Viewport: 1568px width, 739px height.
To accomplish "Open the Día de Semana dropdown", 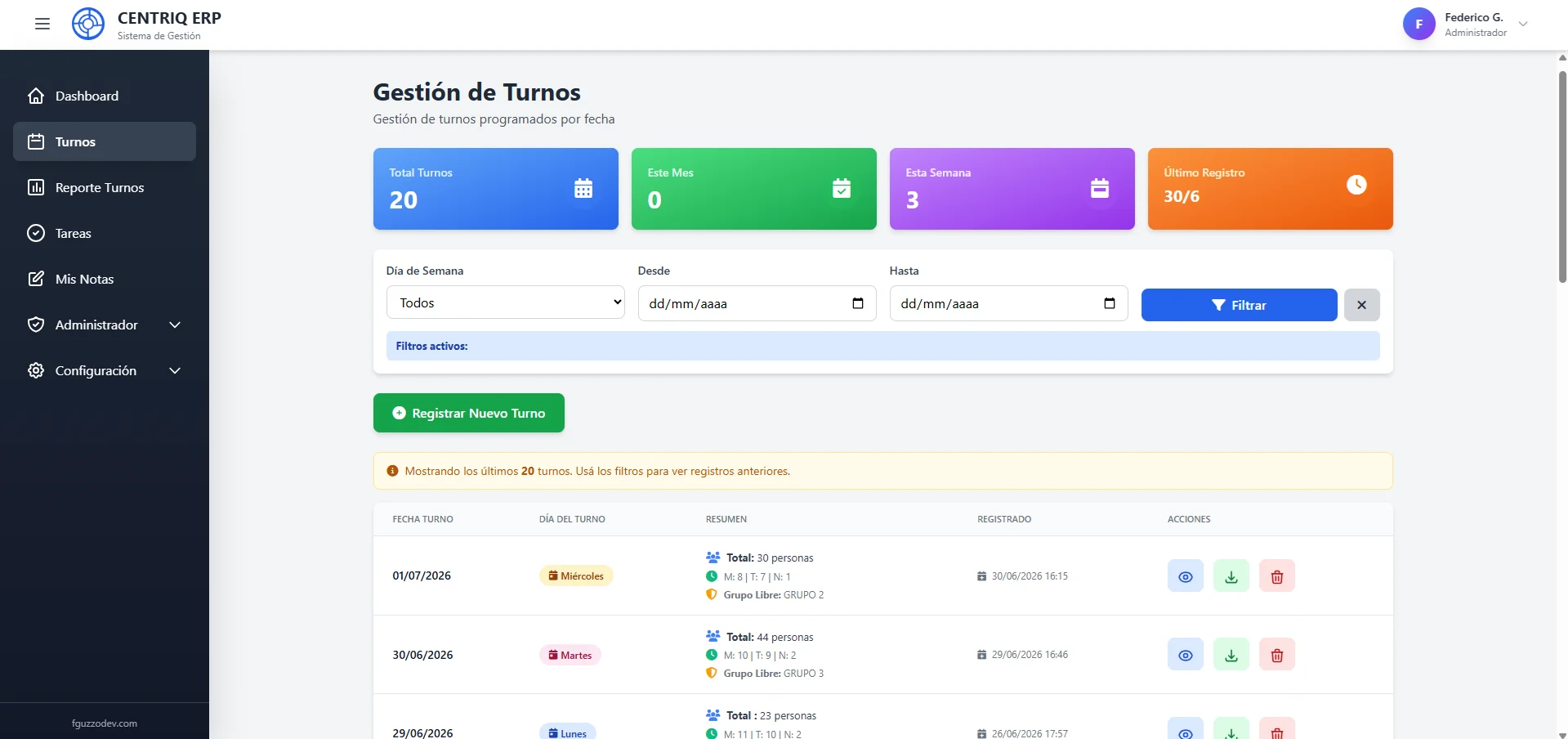I will 506,302.
